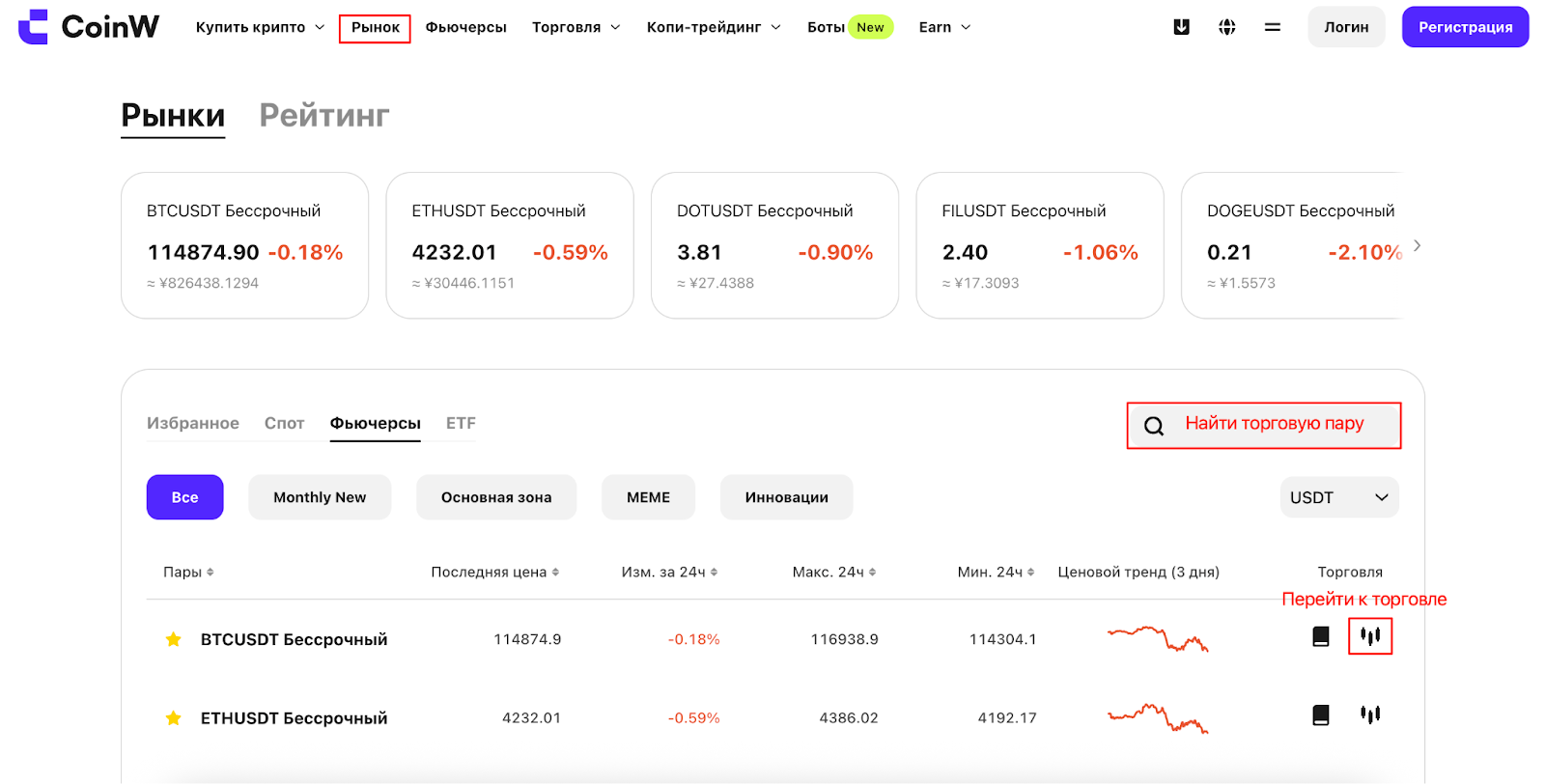1545x784 pixels.
Task: Click the Найти торговую пару search field
Action: tap(1264, 426)
